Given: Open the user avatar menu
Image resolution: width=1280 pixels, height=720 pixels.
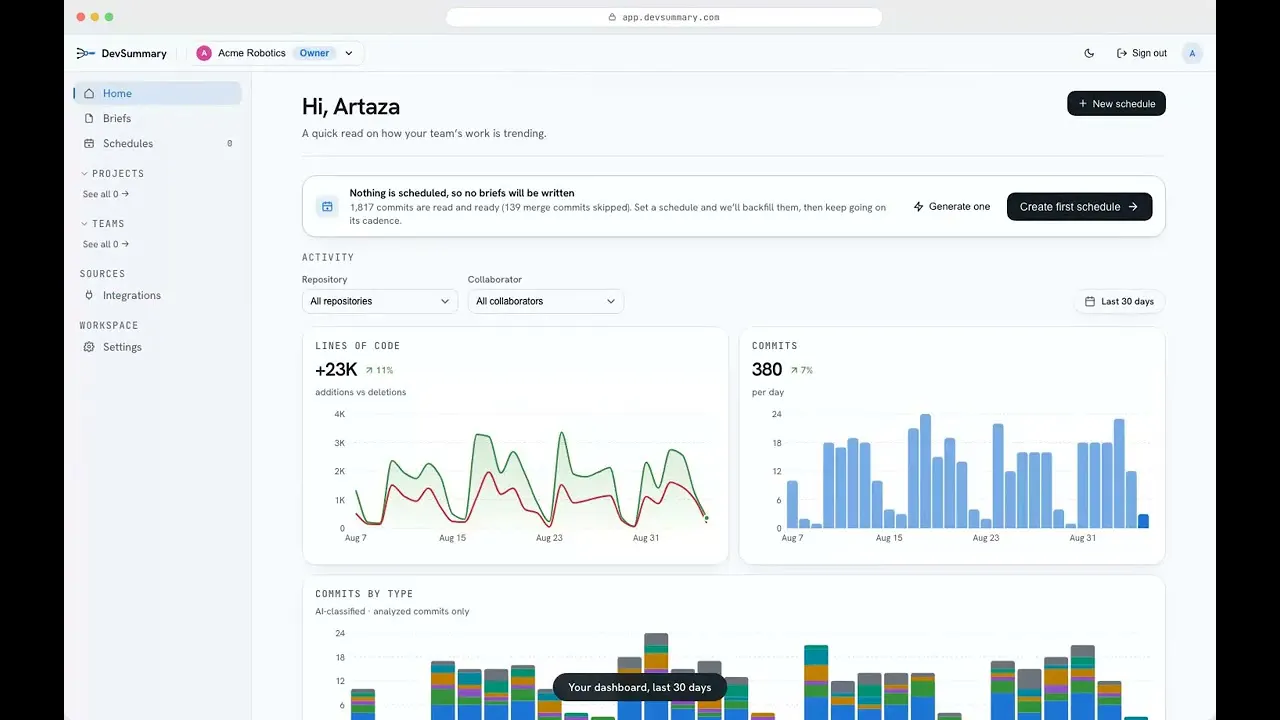Looking at the screenshot, I should [x=1192, y=53].
